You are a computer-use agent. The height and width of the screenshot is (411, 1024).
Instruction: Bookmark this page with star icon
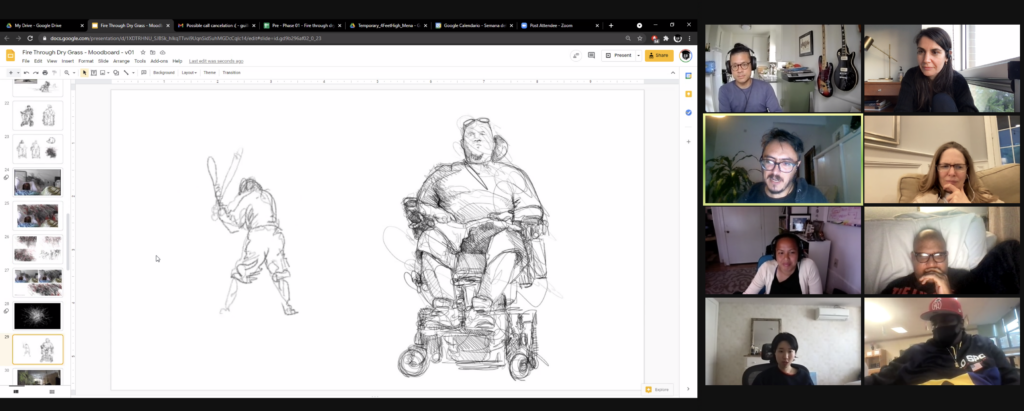click(640, 38)
